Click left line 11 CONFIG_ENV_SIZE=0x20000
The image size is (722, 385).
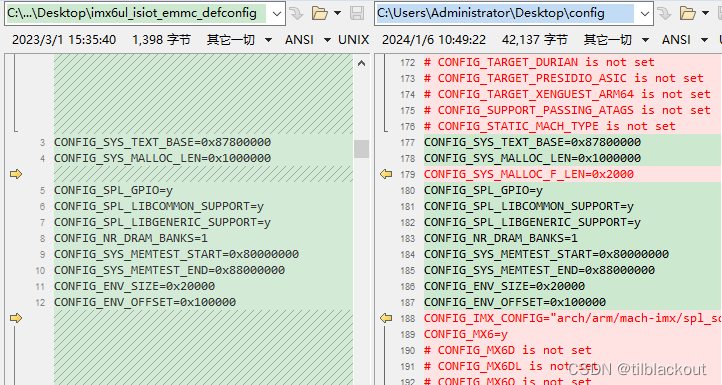pos(134,286)
